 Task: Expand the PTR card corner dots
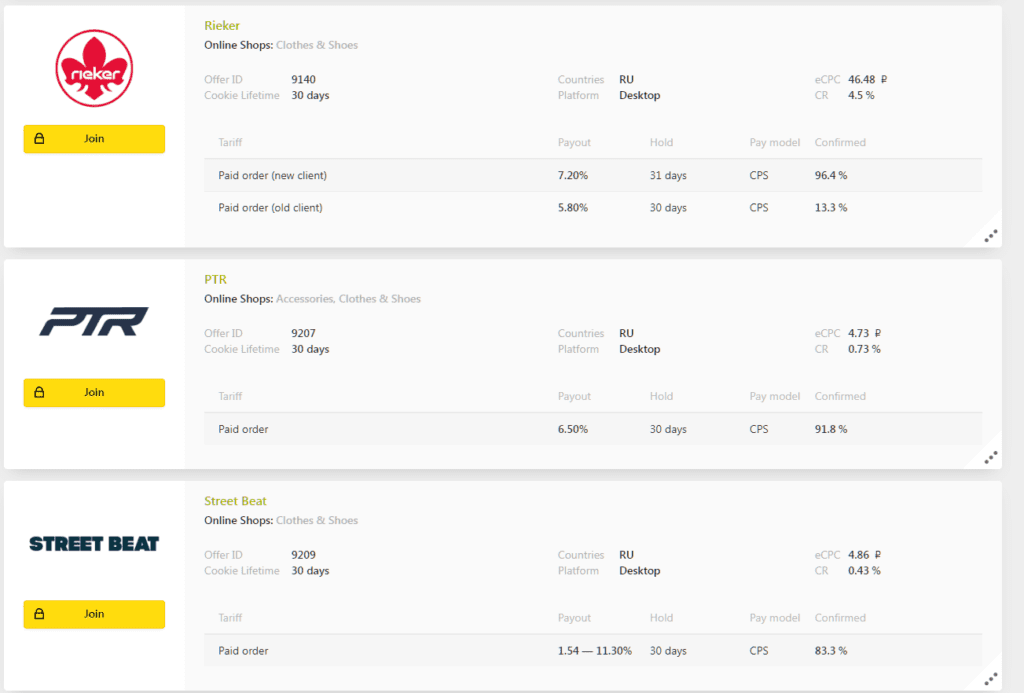990,458
